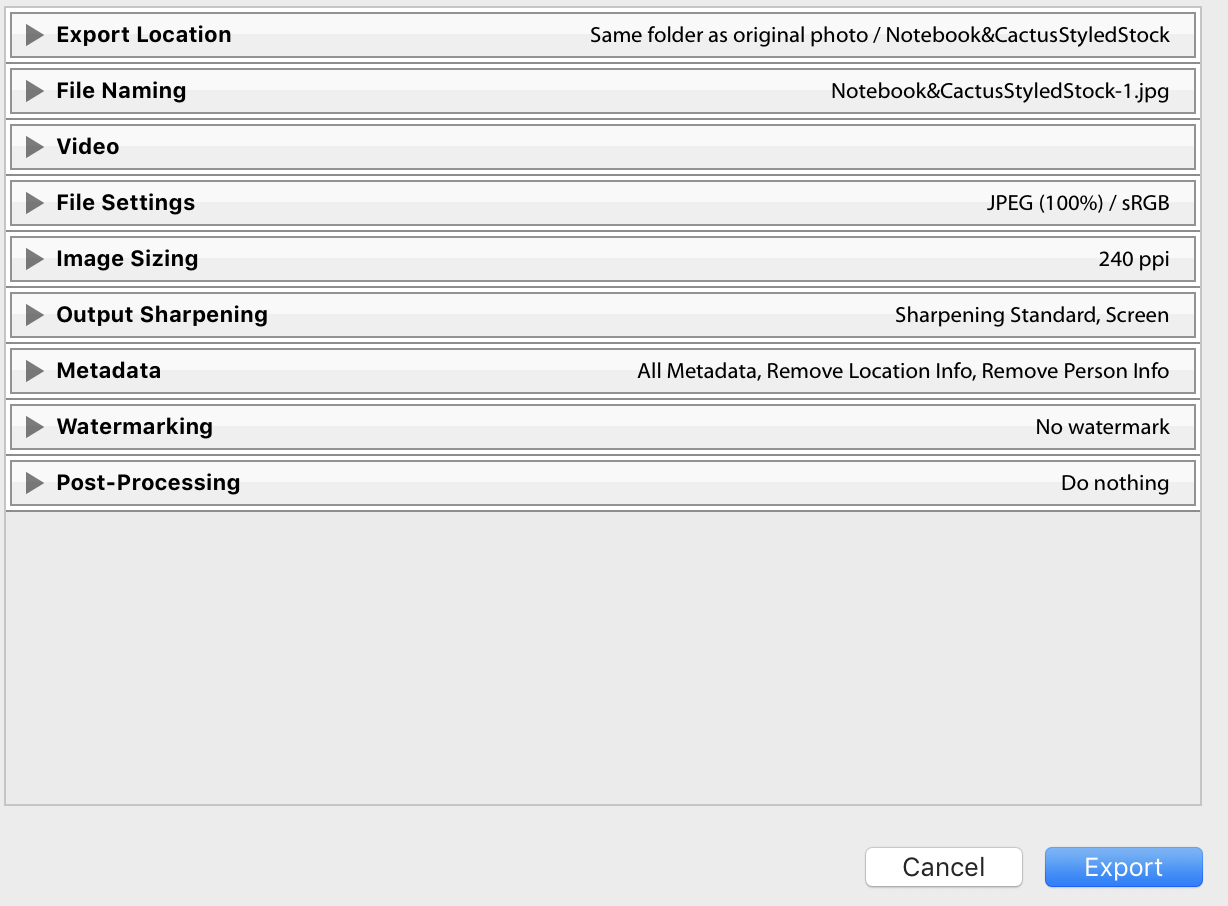Image resolution: width=1228 pixels, height=906 pixels.
Task: Expand the Post-Processing section
Action: [x=33, y=482]
